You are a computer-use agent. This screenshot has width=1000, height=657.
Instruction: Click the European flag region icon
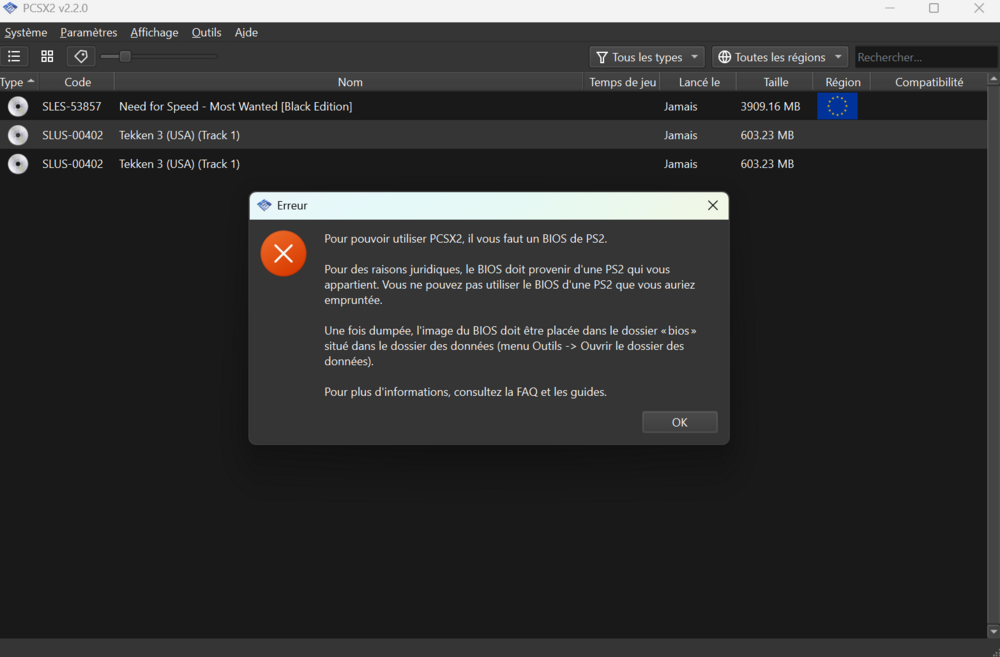837,106
